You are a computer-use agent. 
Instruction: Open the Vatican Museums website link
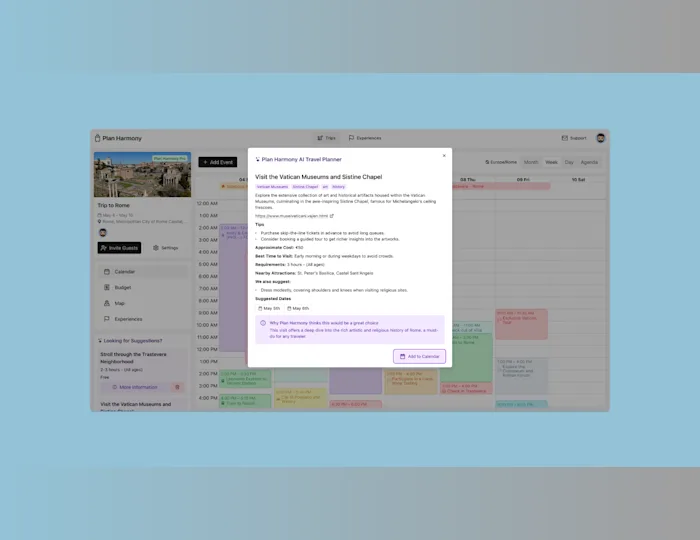tap(292, 216)
